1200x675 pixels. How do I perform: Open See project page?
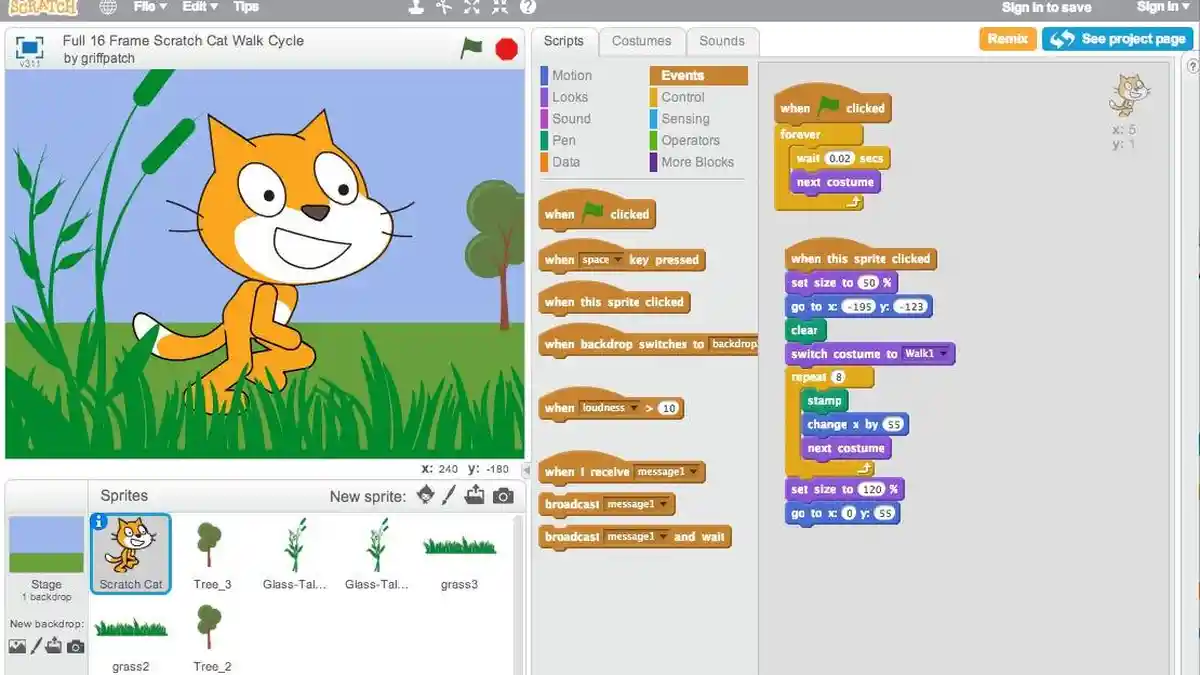tap(1117, 39)
